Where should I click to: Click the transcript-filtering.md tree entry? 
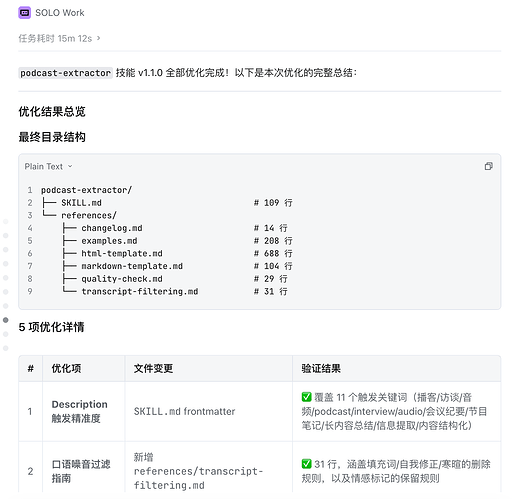tap(140, 291)
